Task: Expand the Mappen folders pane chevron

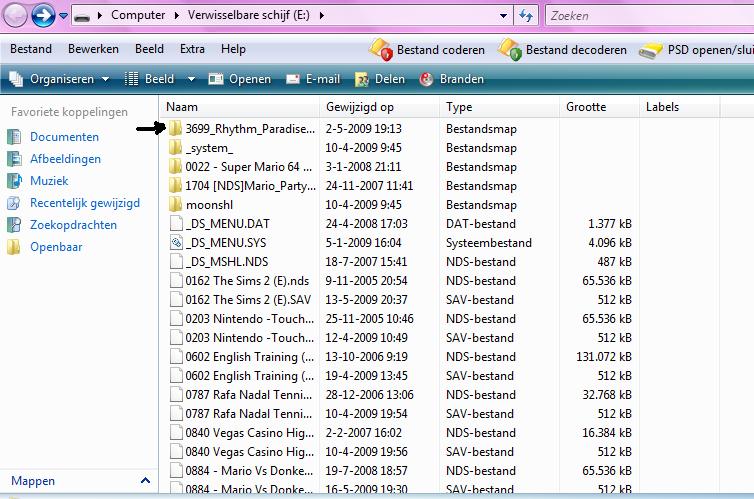Action: click(145, 480)
